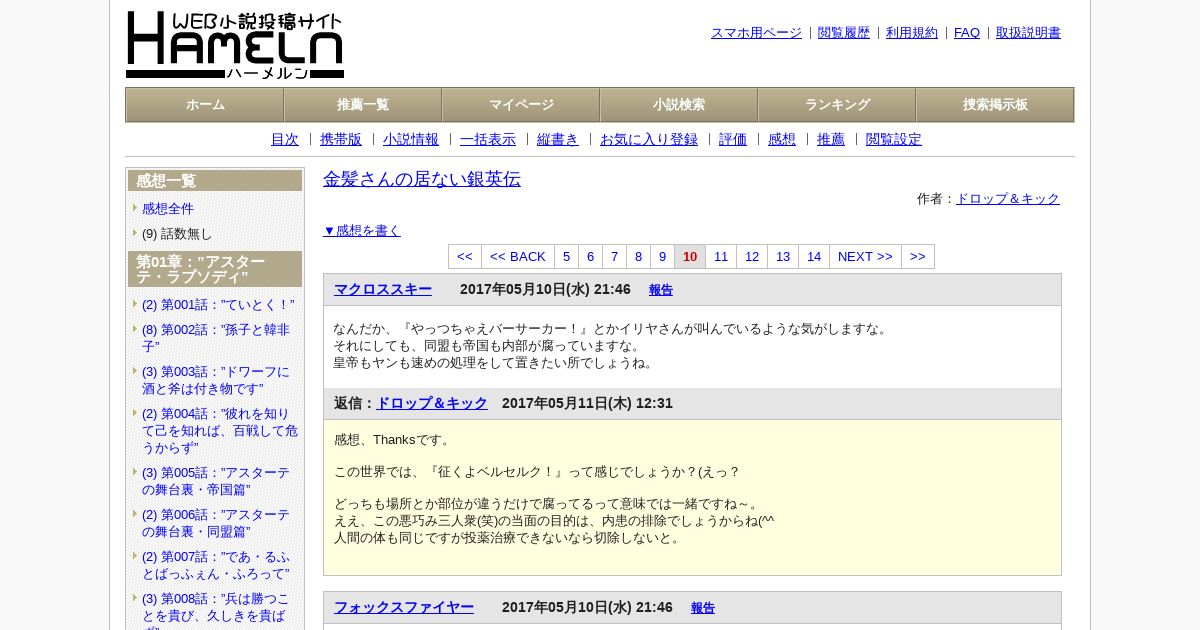Go to page 11 of comments
This screenshot has width=1200, height=630.
point(721,257)
